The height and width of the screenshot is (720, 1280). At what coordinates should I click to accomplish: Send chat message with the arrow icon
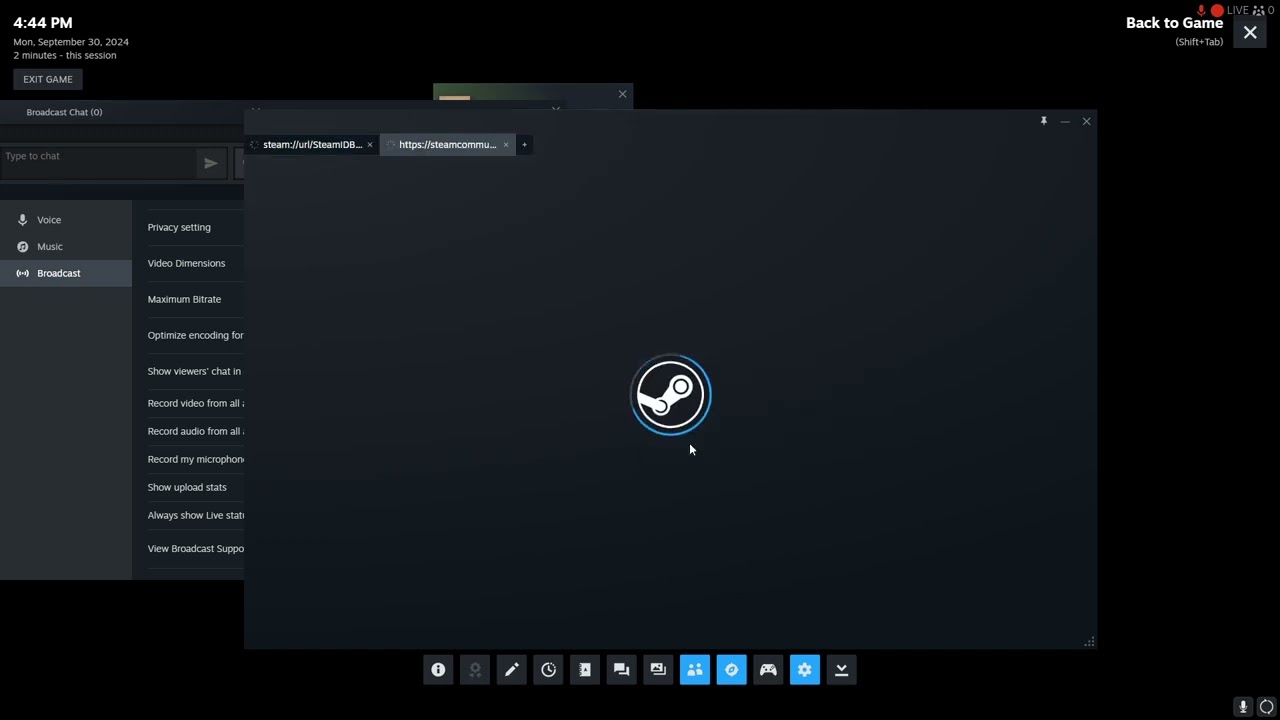point(210,163)
